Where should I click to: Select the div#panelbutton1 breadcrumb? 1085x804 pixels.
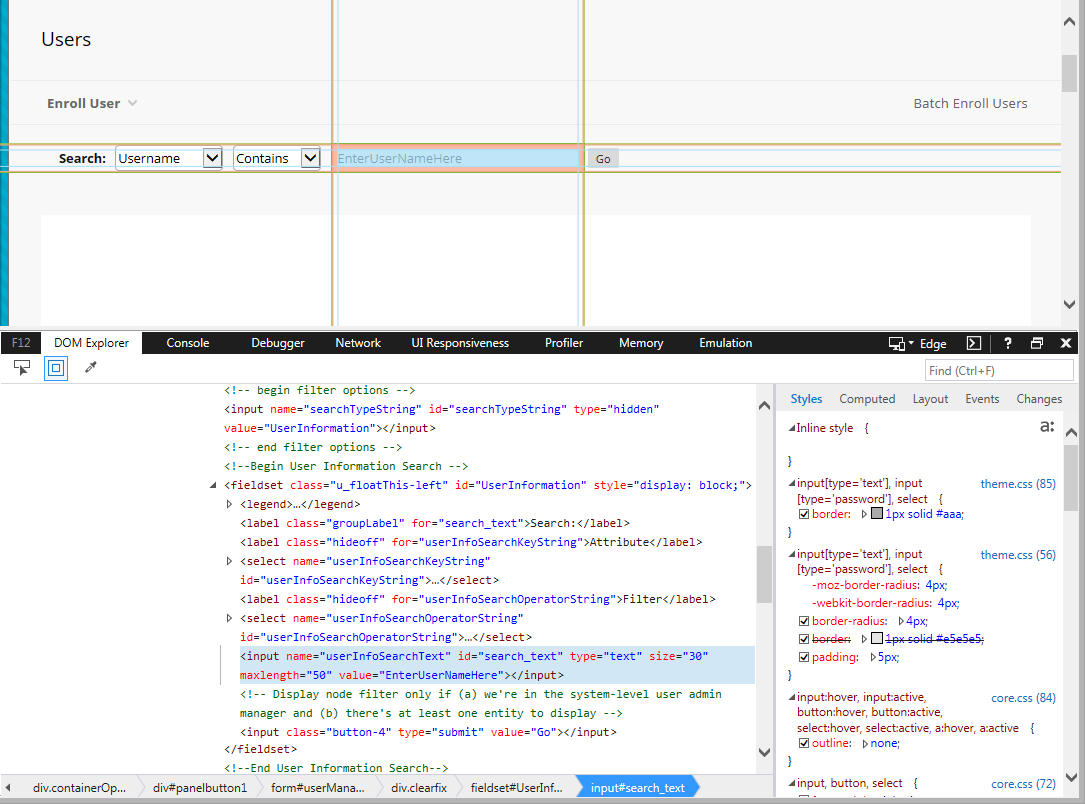[199, 787]
